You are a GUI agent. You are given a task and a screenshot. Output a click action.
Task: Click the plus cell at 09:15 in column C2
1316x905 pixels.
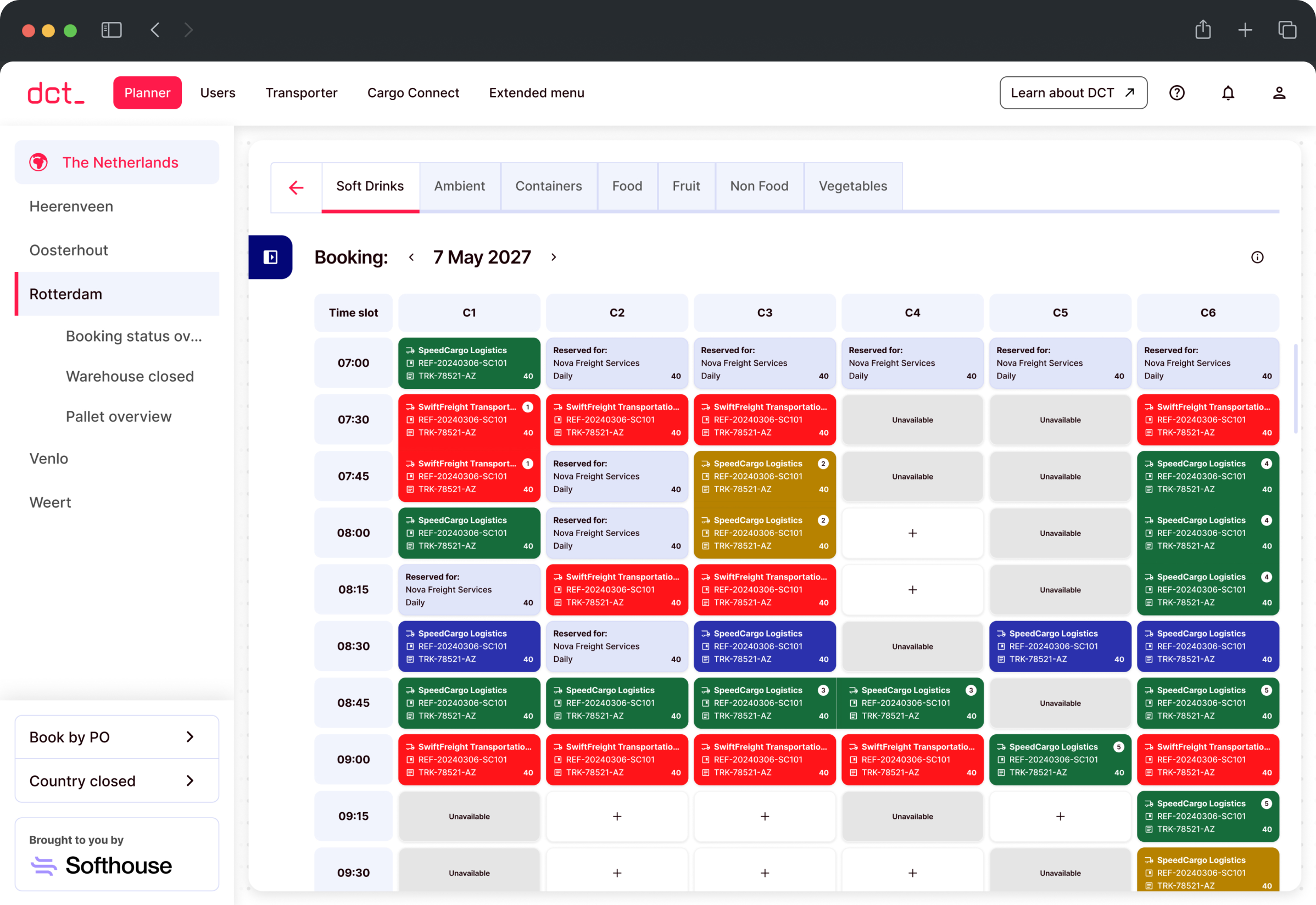(x=617, y=816)
